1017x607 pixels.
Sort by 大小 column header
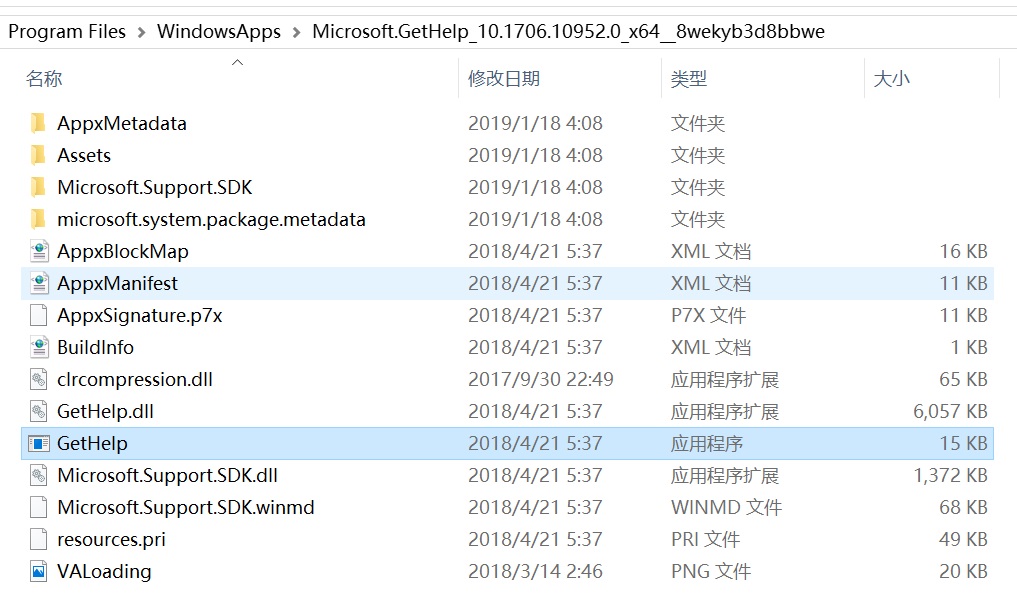[x=892, y=78]
